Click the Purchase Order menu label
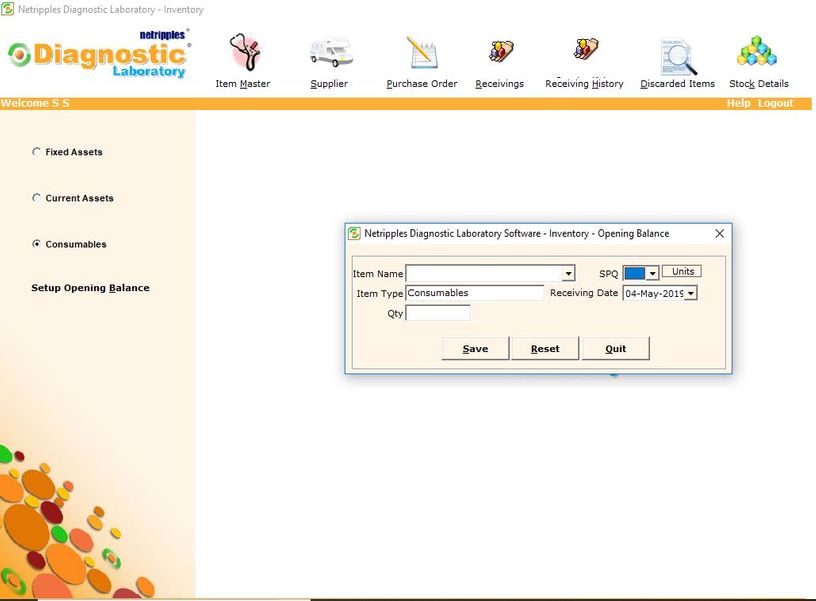The image size is (816, 601). pos(422,84)
